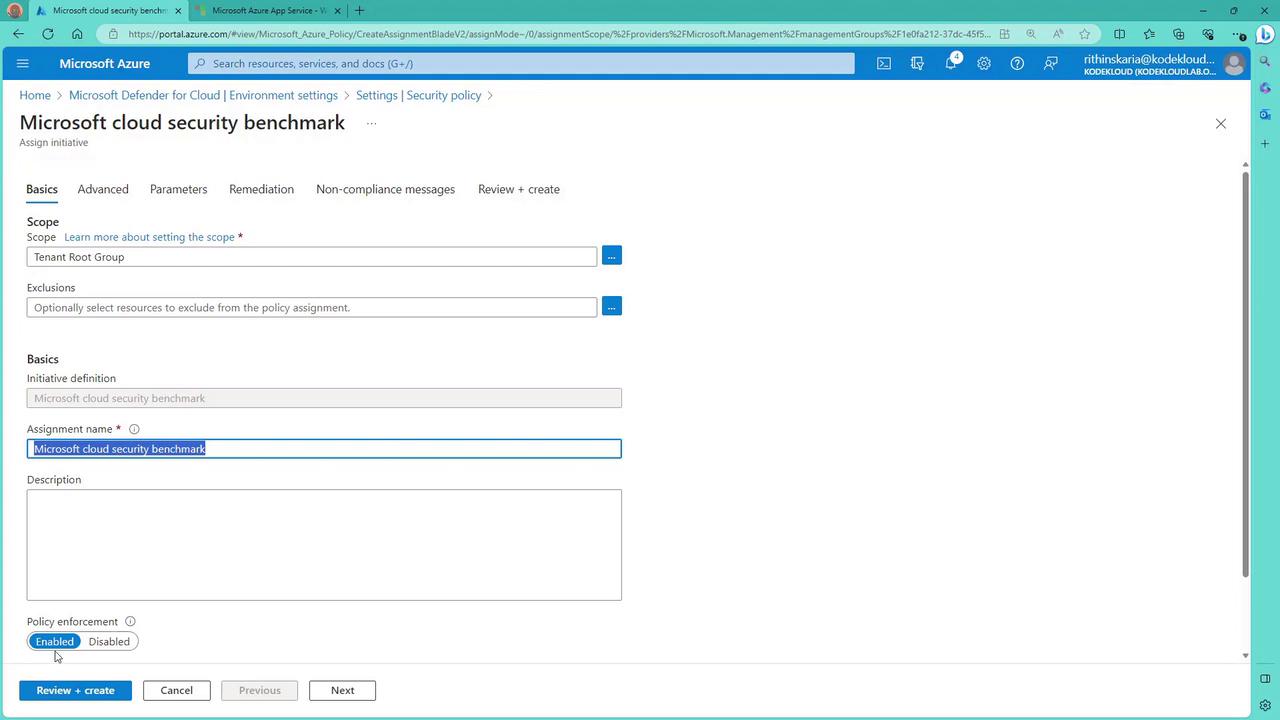The image size is (1280, 720).
Task: Open Browser essentials heart icon
Action: point(1208,34)
